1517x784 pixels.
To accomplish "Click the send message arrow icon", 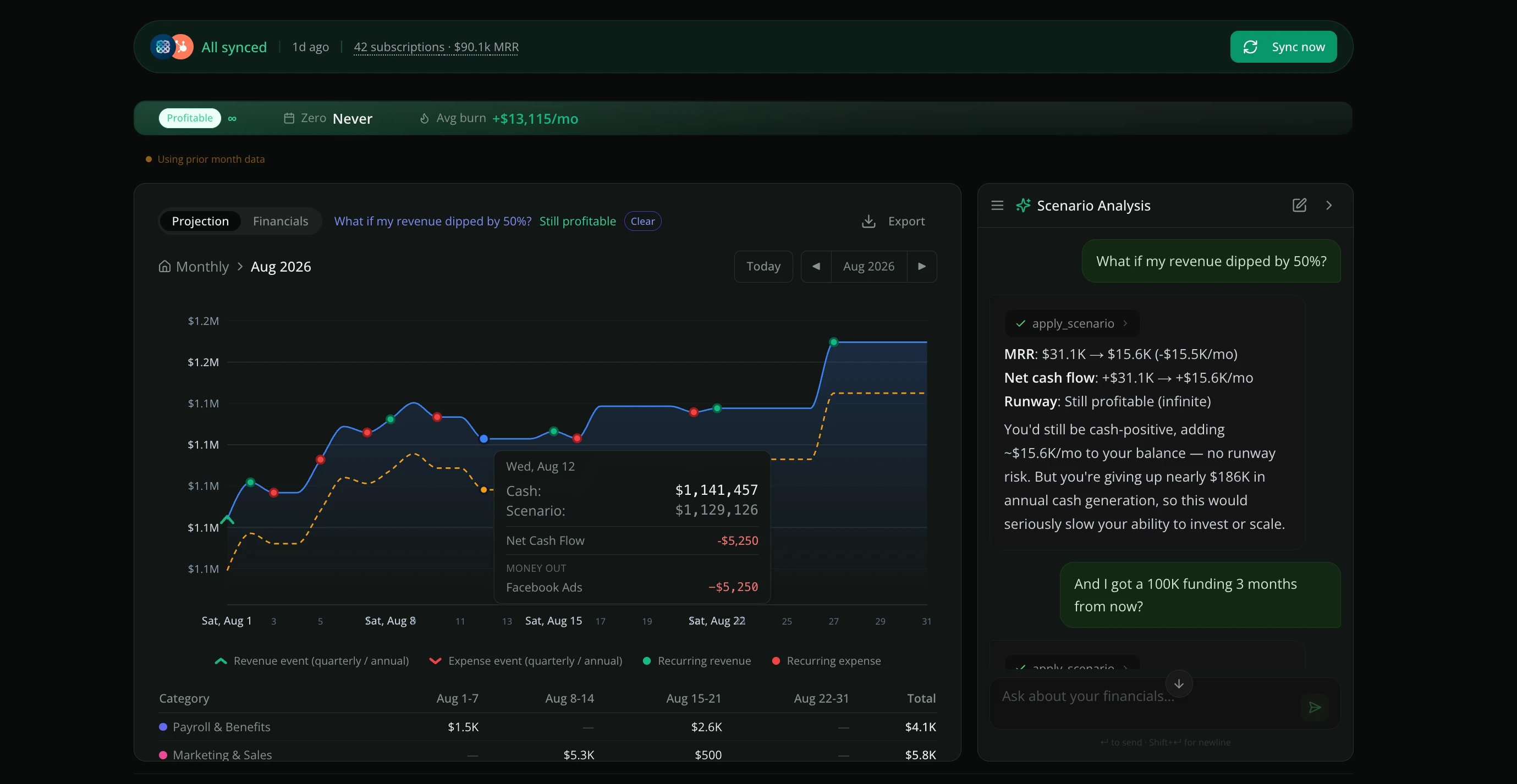I will 1315,707.
